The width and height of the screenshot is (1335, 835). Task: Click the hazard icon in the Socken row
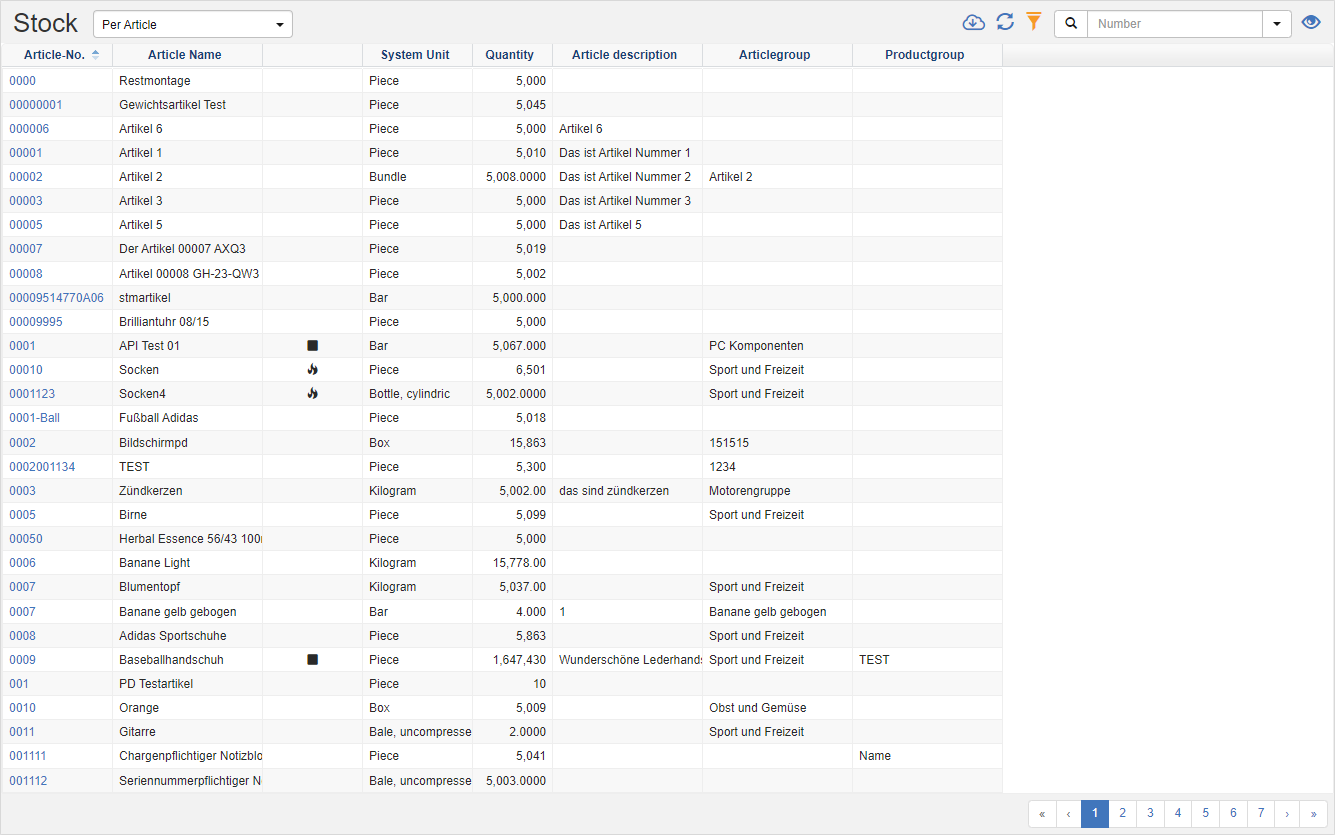pyautogui.click(x=313, y=369)
